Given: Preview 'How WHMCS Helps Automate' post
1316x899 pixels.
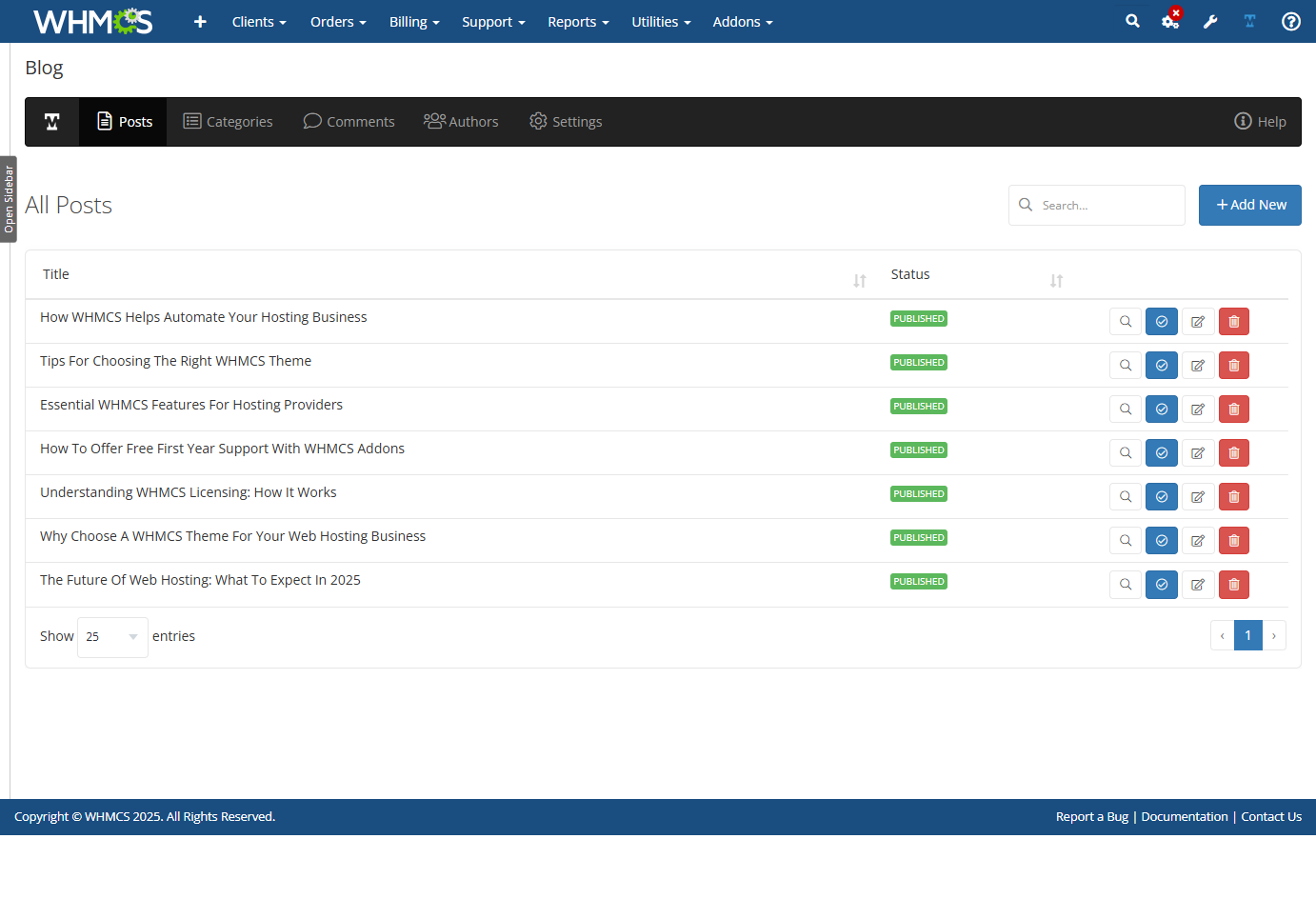Looking at the screenshot, I should [1126, 322].
